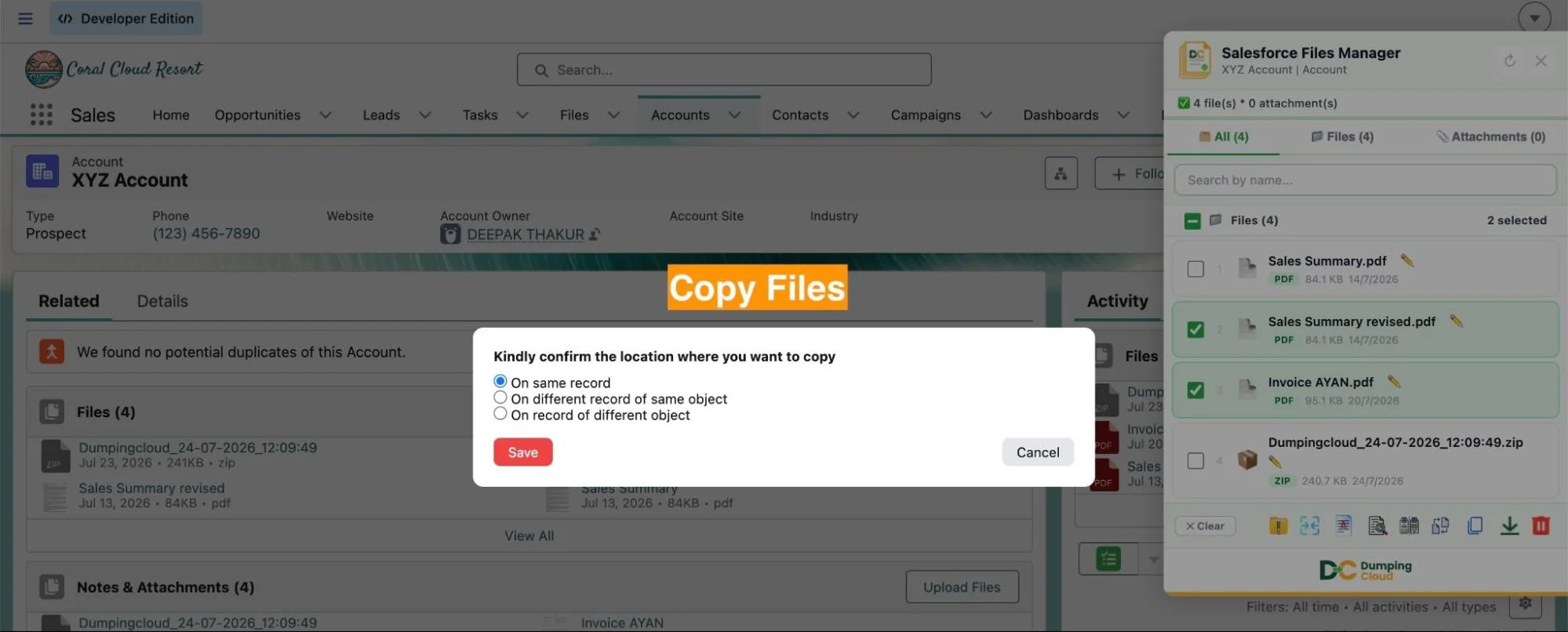Viewport: 1568px width, 632px height.
Task: Expand the Contacts nav dropdown chevron
Action: coord(853,115)
